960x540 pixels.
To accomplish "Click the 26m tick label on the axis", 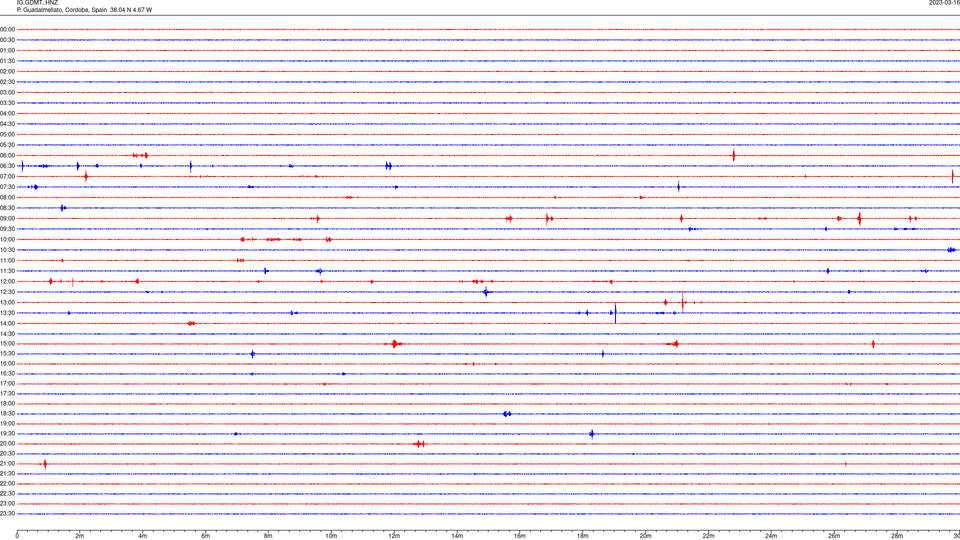I will tap(834, 536).
